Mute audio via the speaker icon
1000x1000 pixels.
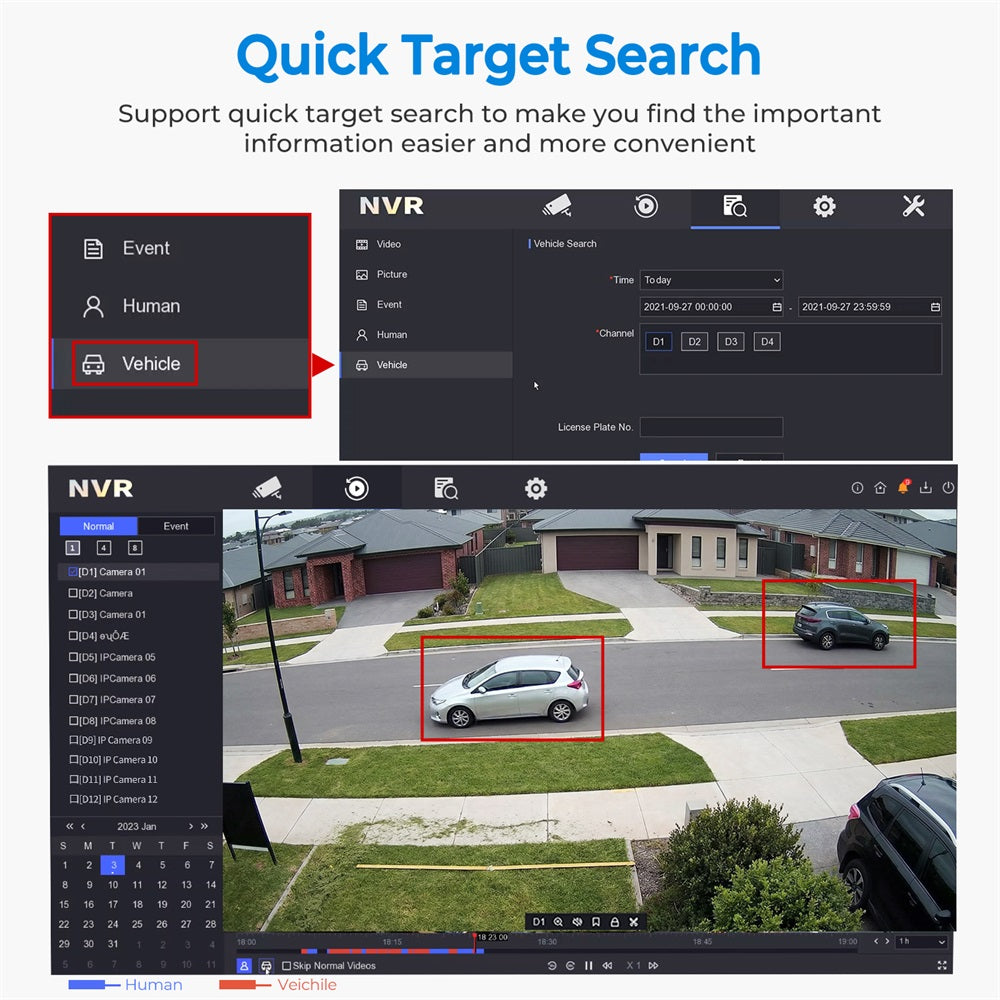click(x=577, y=920)
